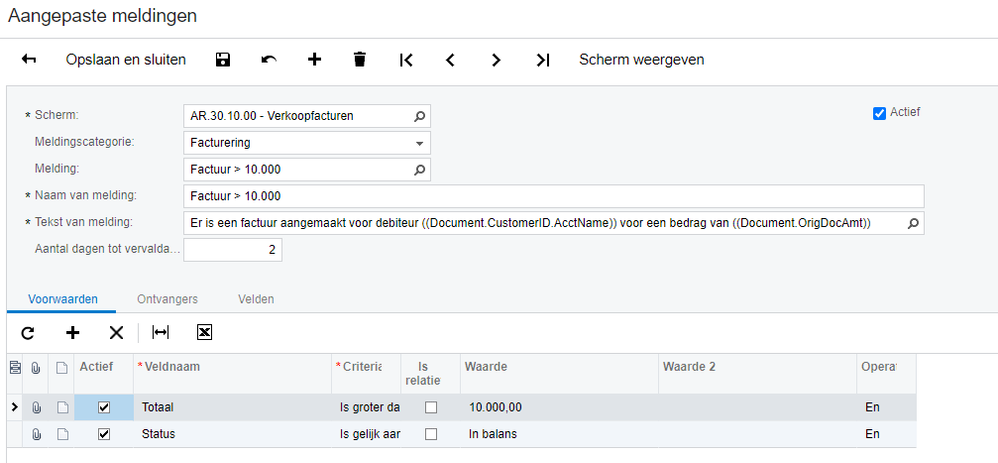Open the Meldingscategorie dropdown
This screenshot has height=463, width=998.
point(419,143)
